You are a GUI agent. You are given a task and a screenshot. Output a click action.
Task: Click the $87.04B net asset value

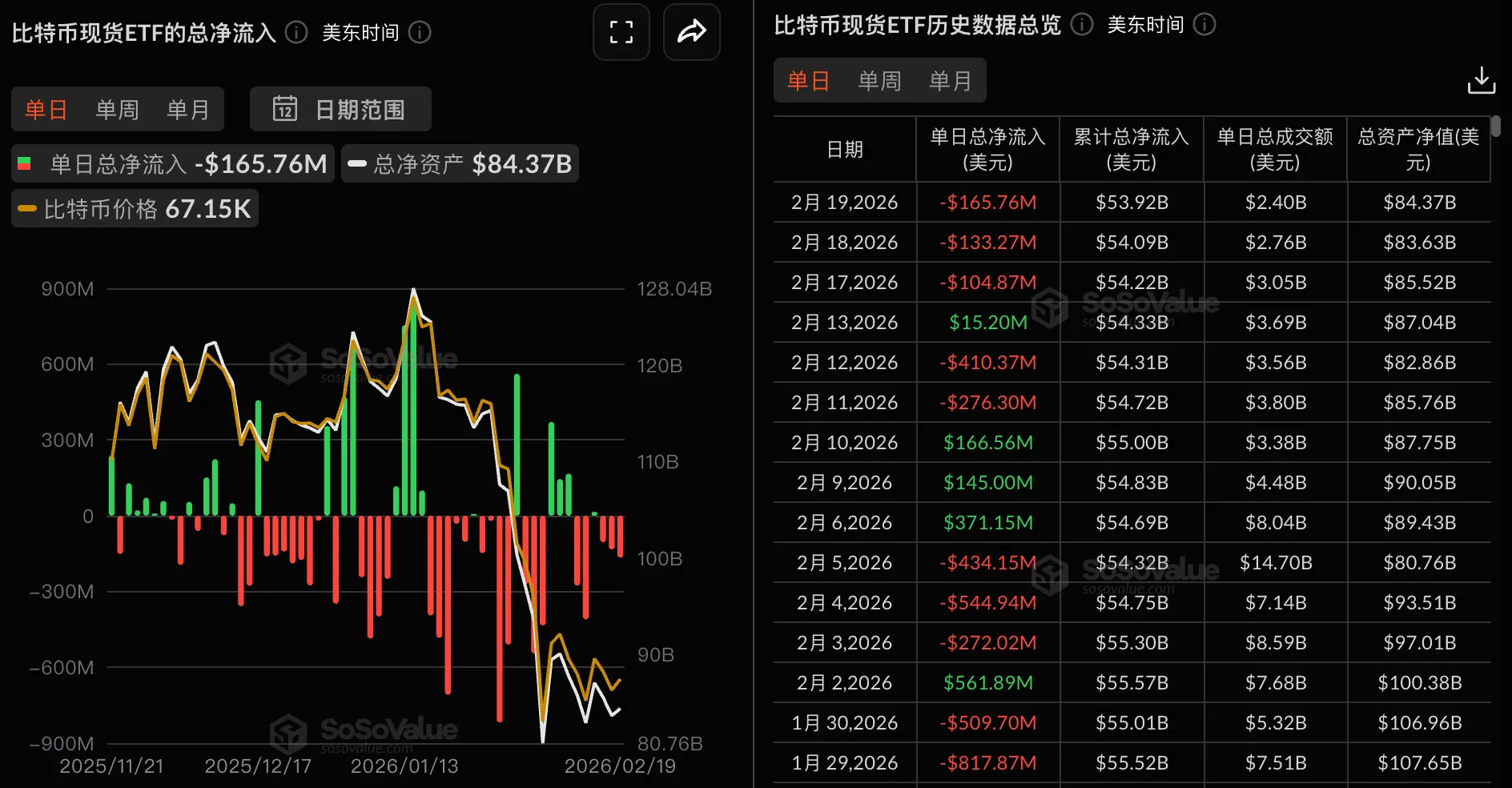tap(1420, 322)
